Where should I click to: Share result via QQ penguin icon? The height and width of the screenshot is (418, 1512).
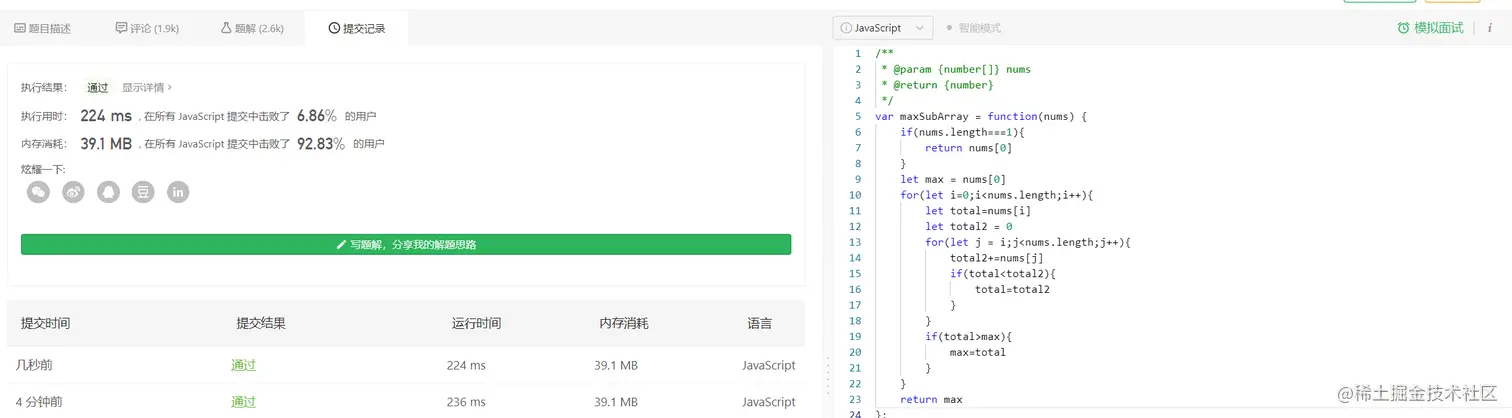tap(108, 192)
